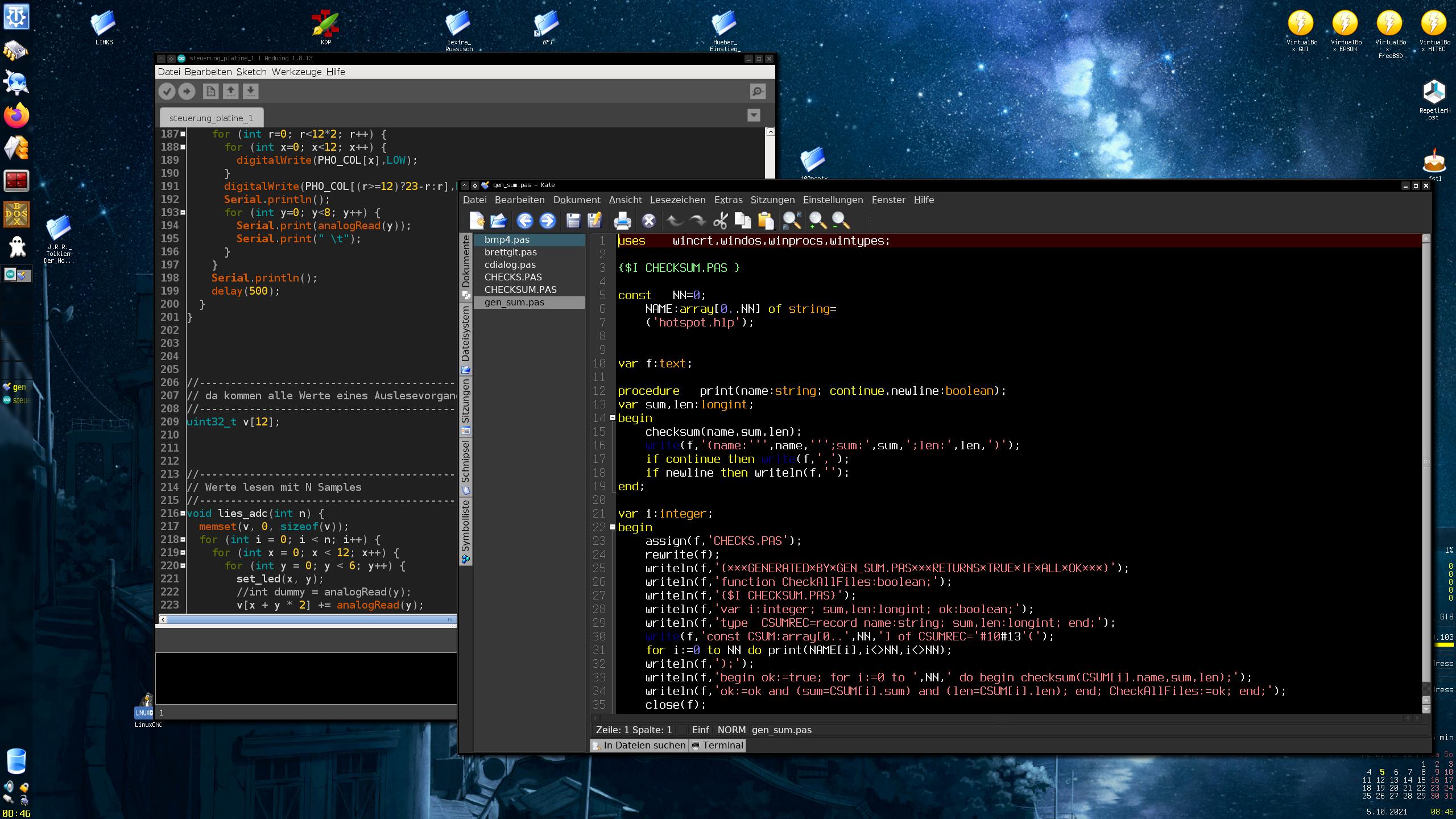Click the blue Forward arrow in Kate toolbar
This screenshot has width=1456, height=819.
point(547,221)
